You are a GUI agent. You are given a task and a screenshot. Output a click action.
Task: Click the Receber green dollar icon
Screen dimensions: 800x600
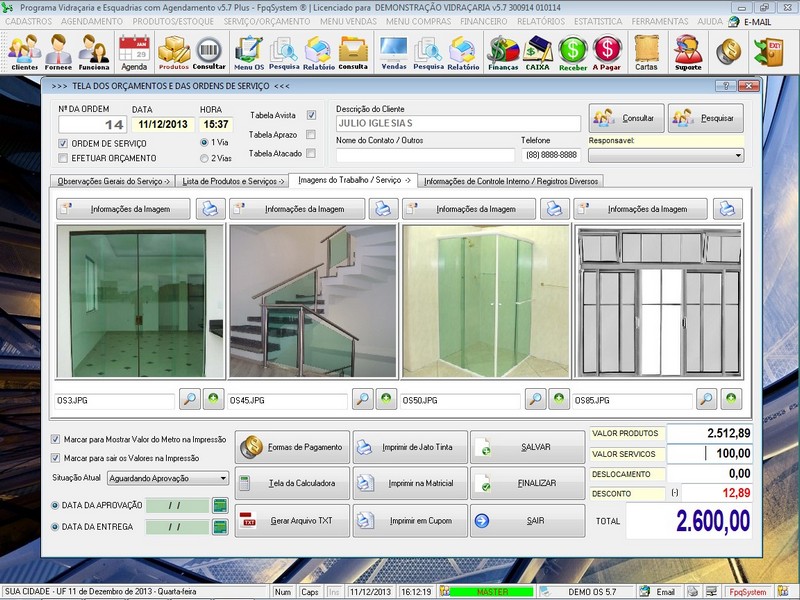(x=573, y=51)
